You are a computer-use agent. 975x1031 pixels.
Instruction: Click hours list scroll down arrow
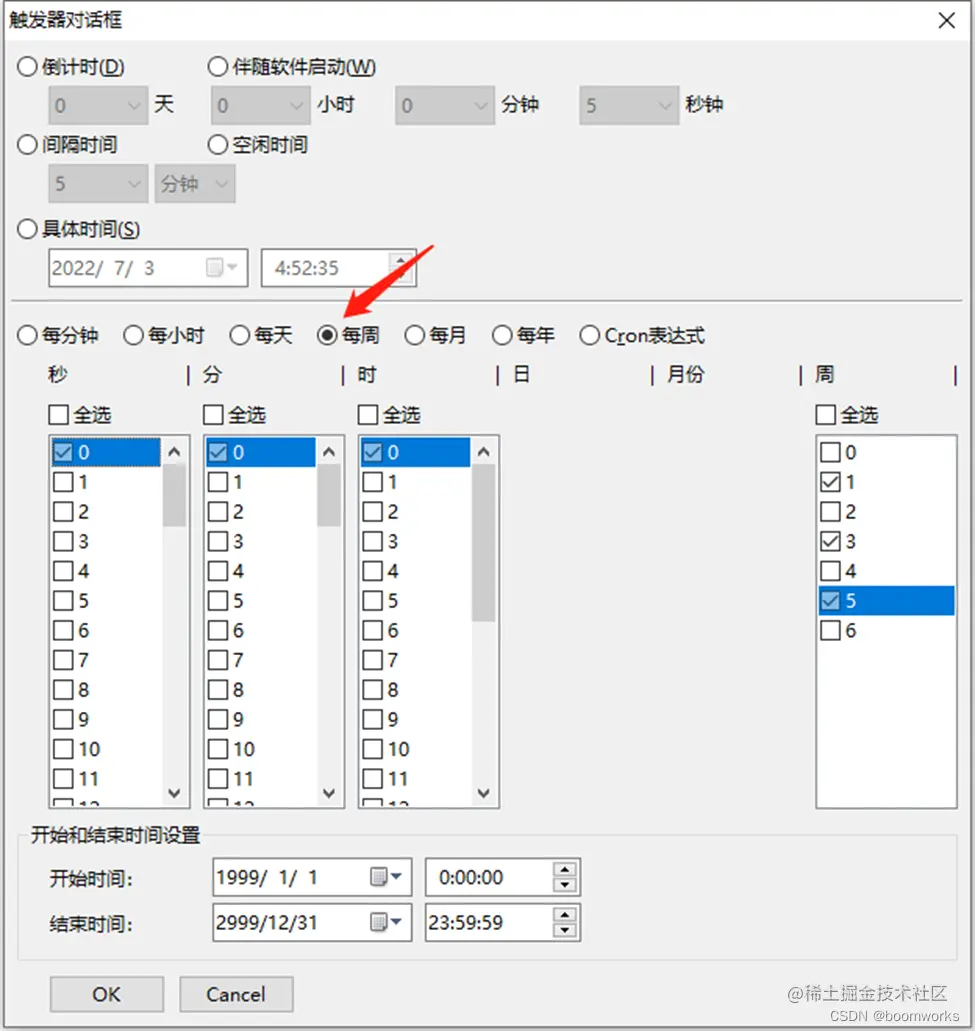tap(483, 793)
